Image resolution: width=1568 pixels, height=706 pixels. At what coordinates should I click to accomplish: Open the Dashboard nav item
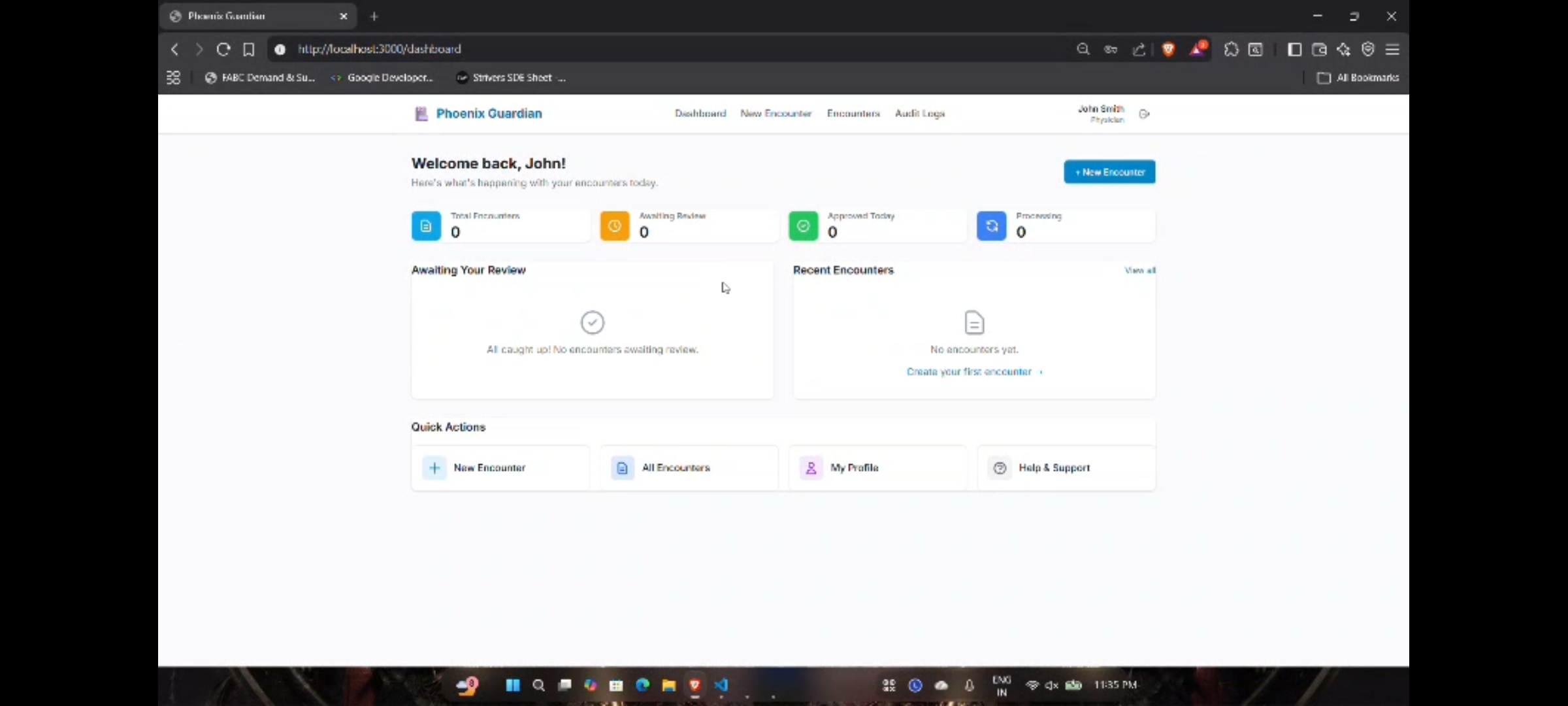(700, 114)
